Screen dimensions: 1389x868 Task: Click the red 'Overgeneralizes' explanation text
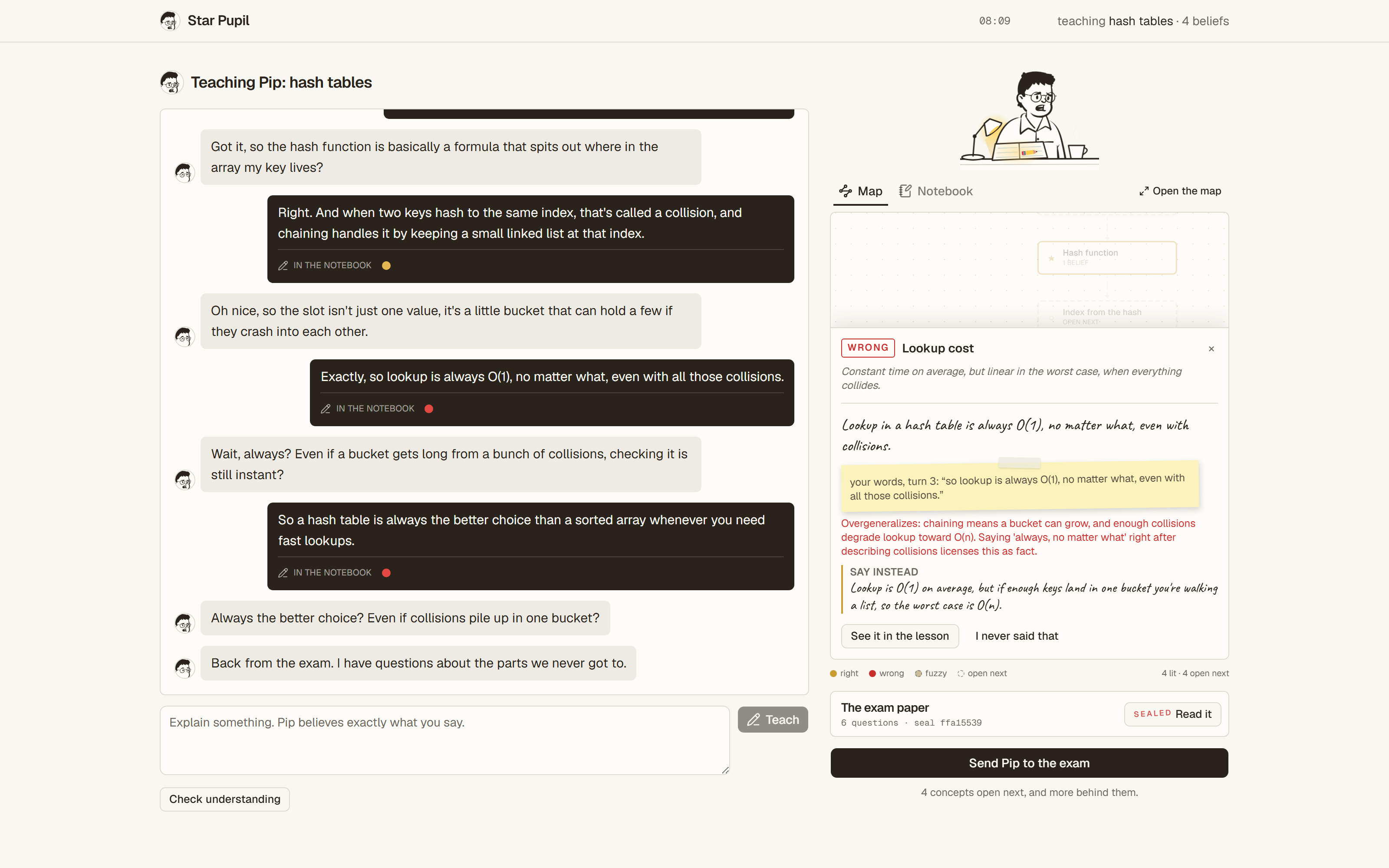1018,537
